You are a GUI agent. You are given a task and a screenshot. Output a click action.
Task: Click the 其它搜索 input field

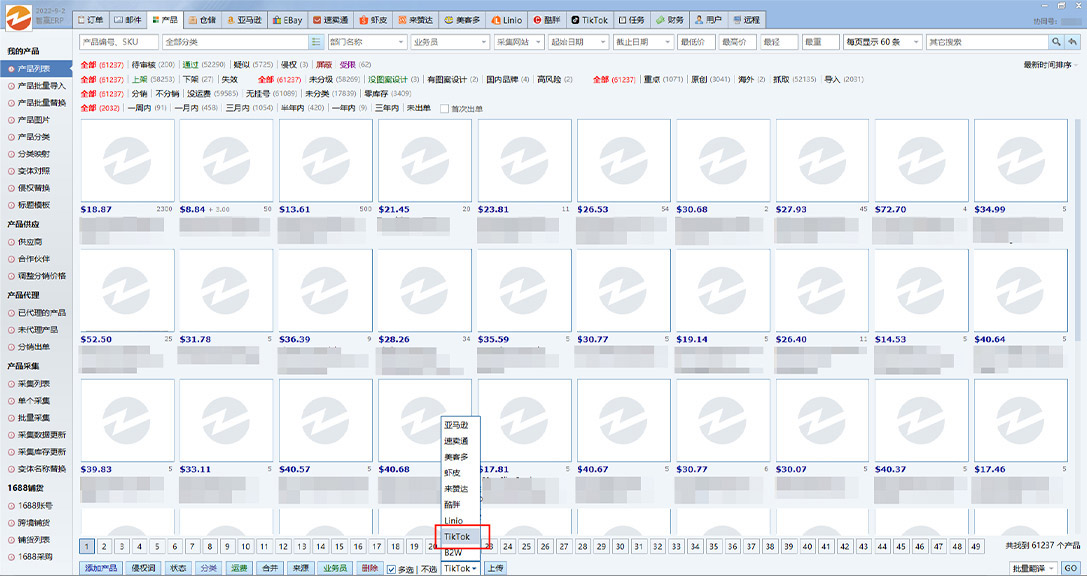987,42
